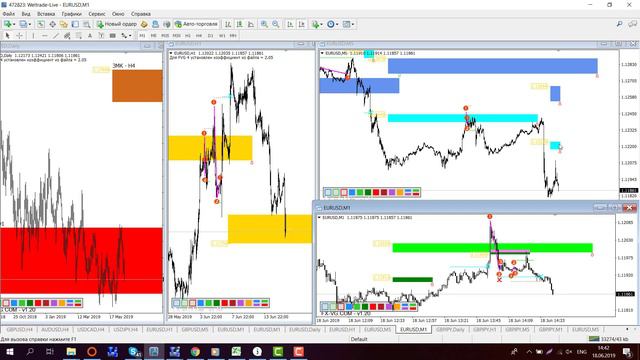Expand one-click trading arrow on EURUSD,M5 chart
640x360 pixels.
click(322, 53)
